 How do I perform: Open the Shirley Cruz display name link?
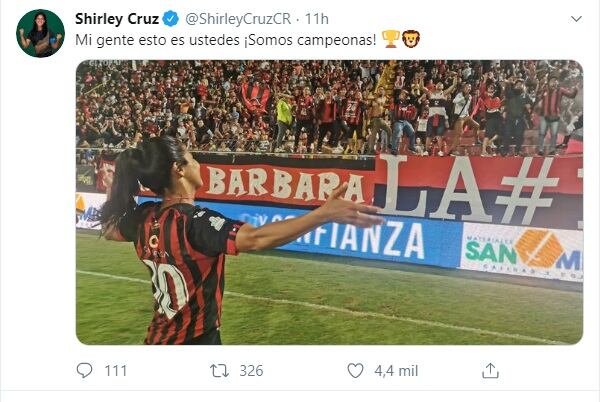tap(117, 19)
